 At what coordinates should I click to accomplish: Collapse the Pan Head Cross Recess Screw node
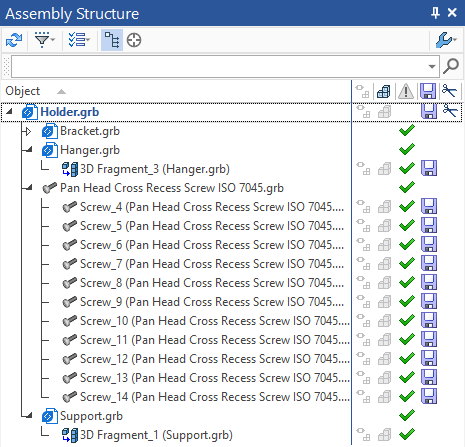point(29,188)
